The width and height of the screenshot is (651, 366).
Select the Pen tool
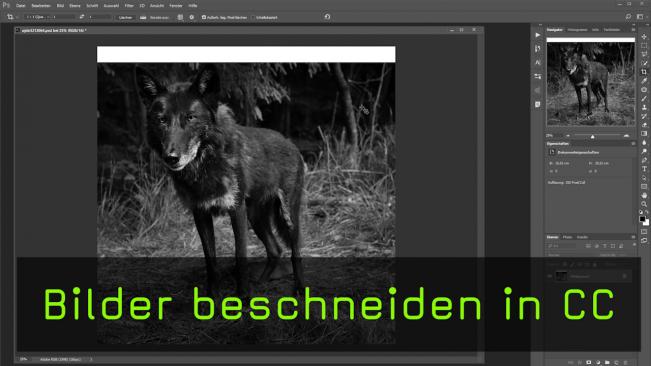pos(644,160)
